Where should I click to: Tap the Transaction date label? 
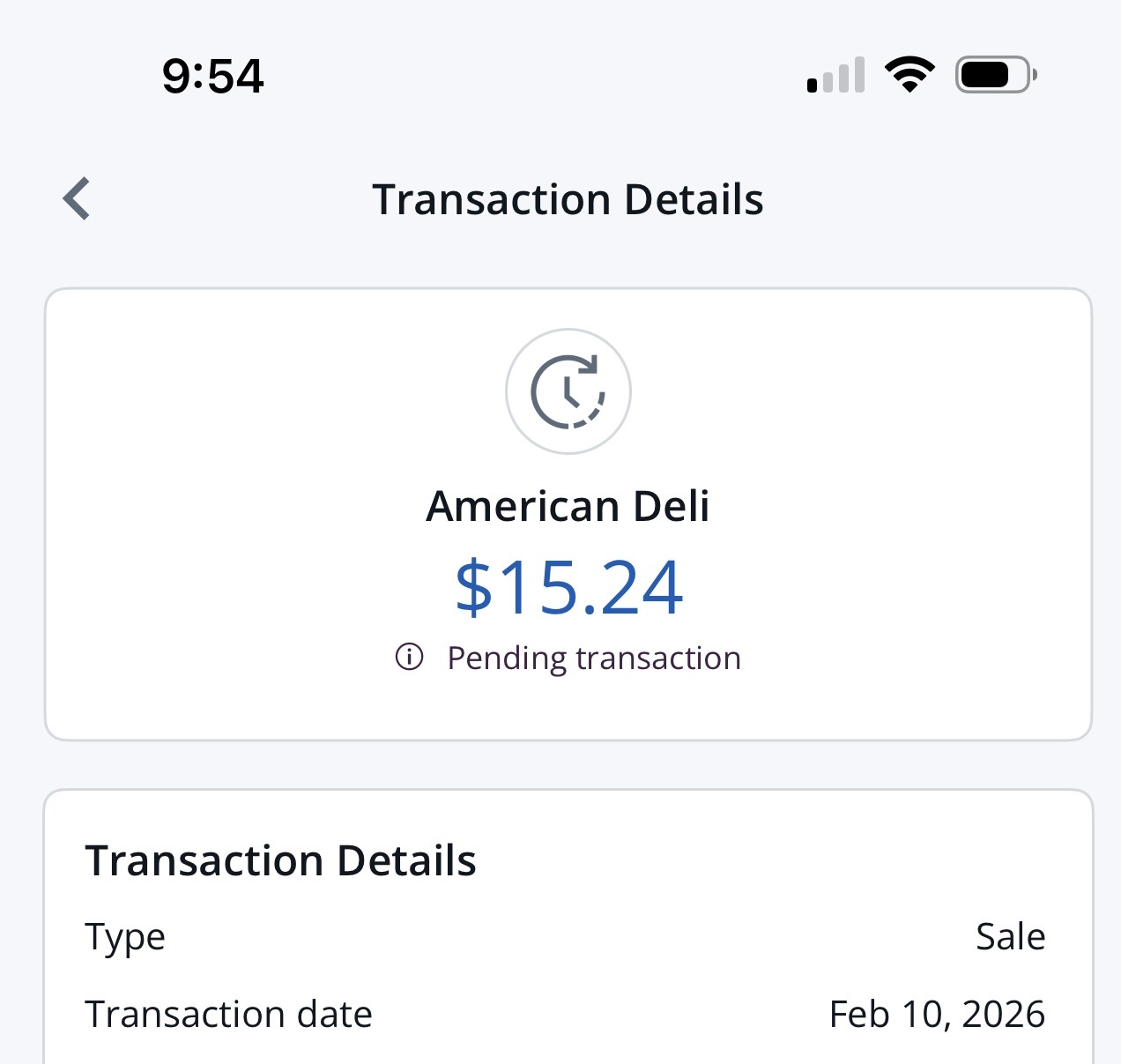click(228, 1015)
